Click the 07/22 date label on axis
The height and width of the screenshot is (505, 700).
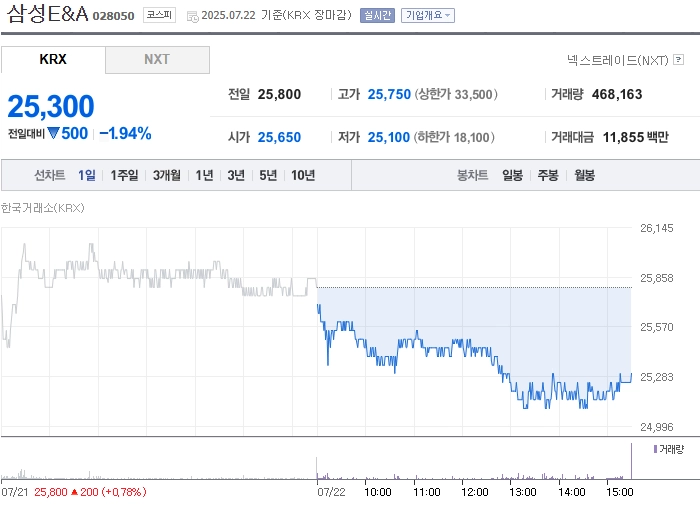point(331,492)
